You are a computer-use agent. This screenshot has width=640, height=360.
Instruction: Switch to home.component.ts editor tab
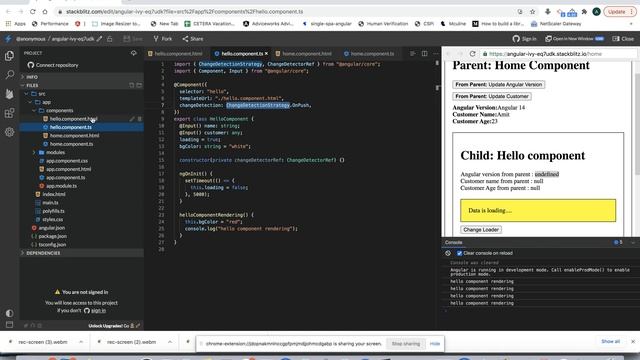tap(369, 53)
